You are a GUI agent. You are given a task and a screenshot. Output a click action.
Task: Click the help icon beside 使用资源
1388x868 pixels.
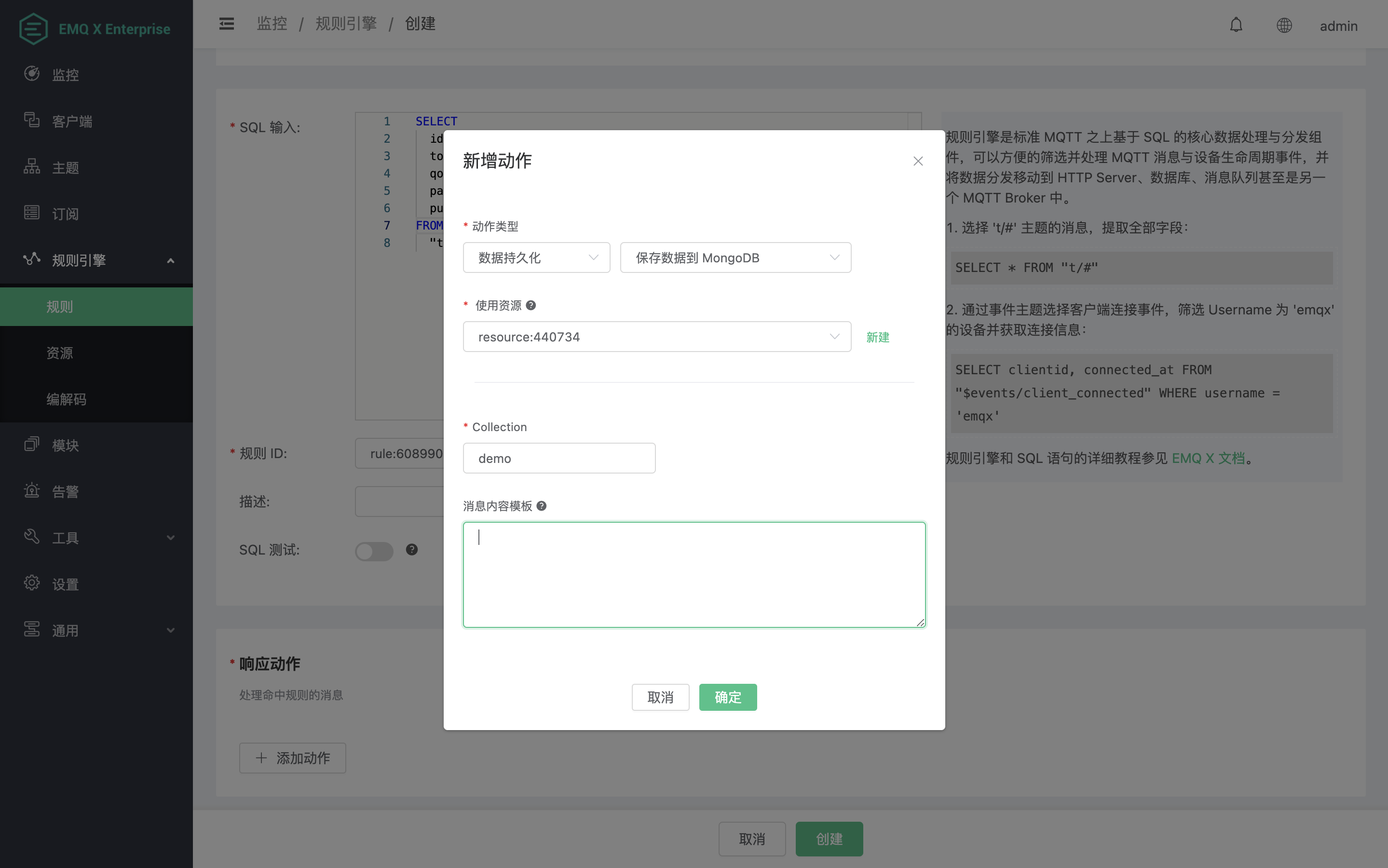point(531,305)
